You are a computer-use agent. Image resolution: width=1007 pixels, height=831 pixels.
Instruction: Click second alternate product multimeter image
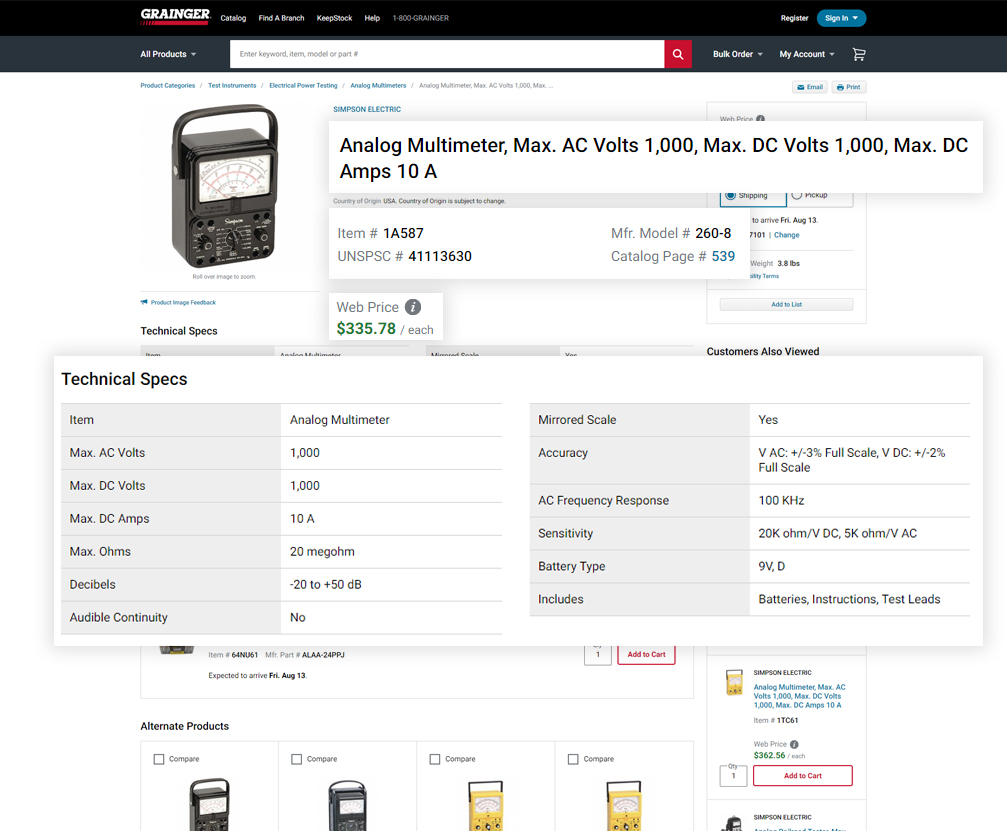[x=347, y=805]
